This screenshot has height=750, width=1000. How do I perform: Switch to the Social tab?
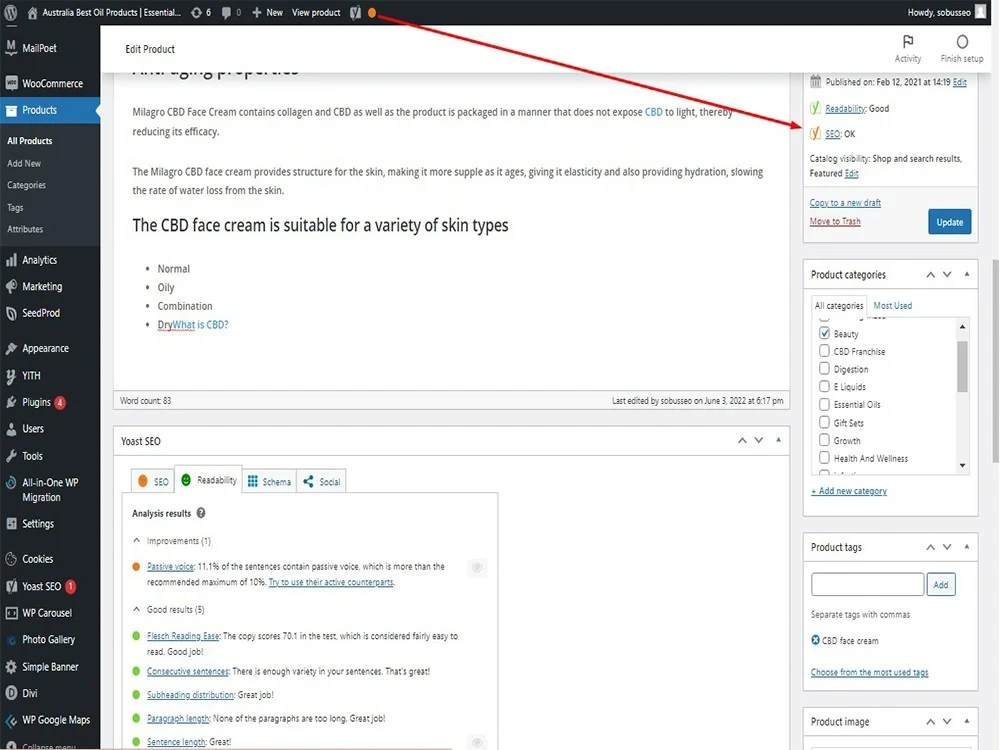(321, 482)
